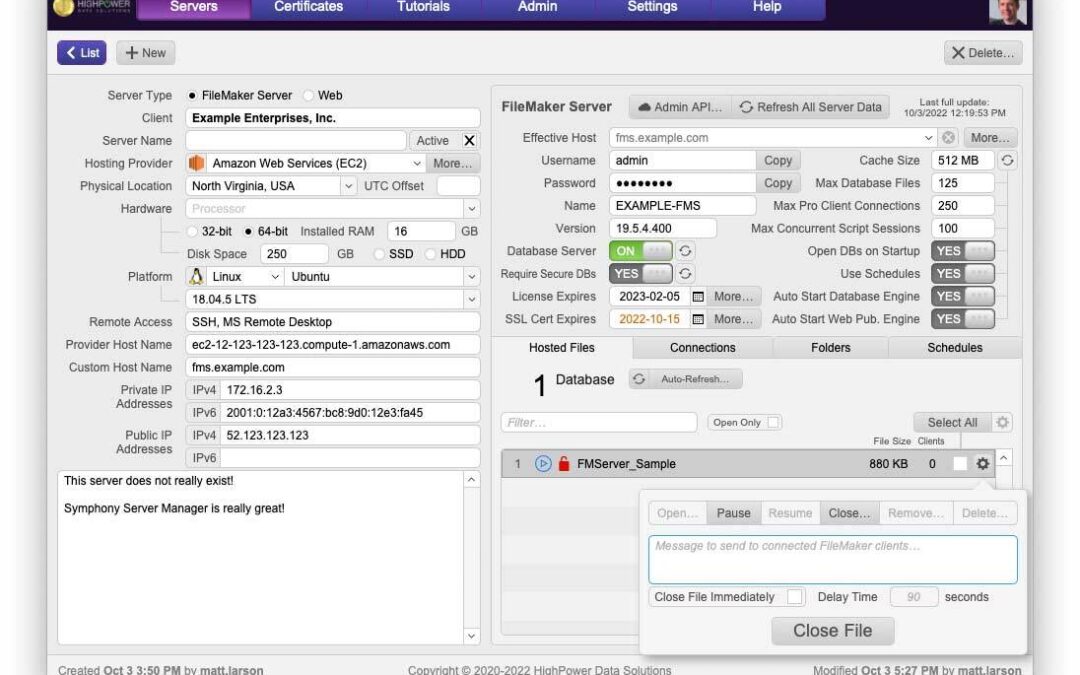Expand the Physical Location dropdown
The width and height of the screenshot is (1080, 675).
pos(349,186)
